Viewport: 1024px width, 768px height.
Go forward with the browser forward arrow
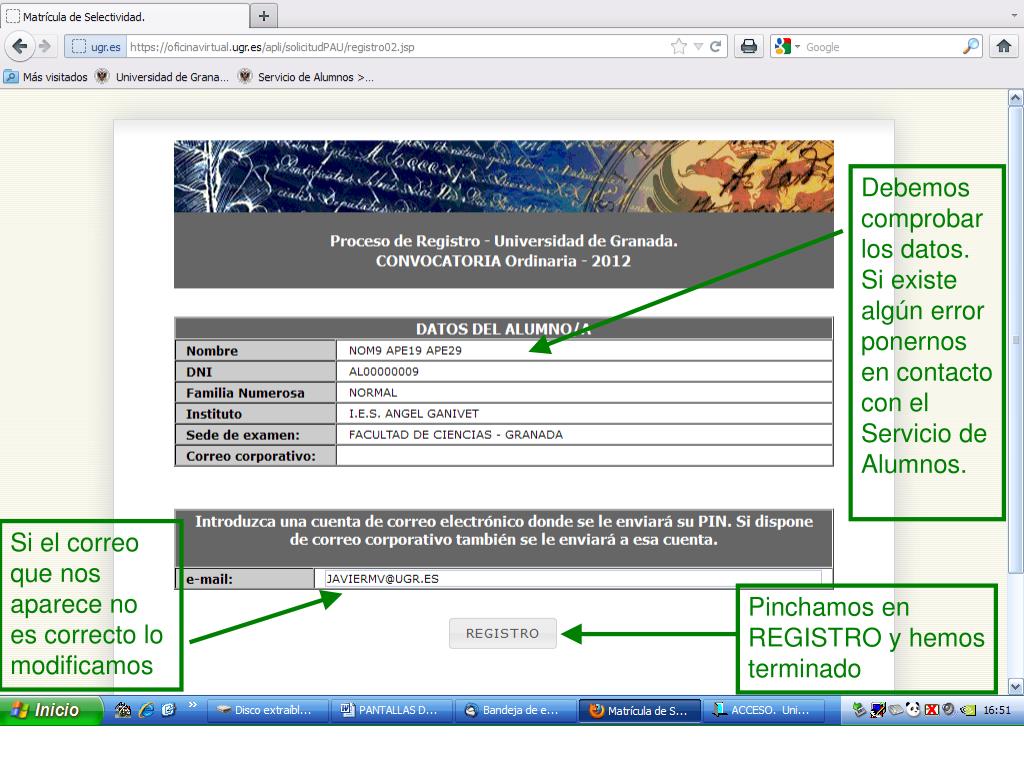[x=44, y=46]
